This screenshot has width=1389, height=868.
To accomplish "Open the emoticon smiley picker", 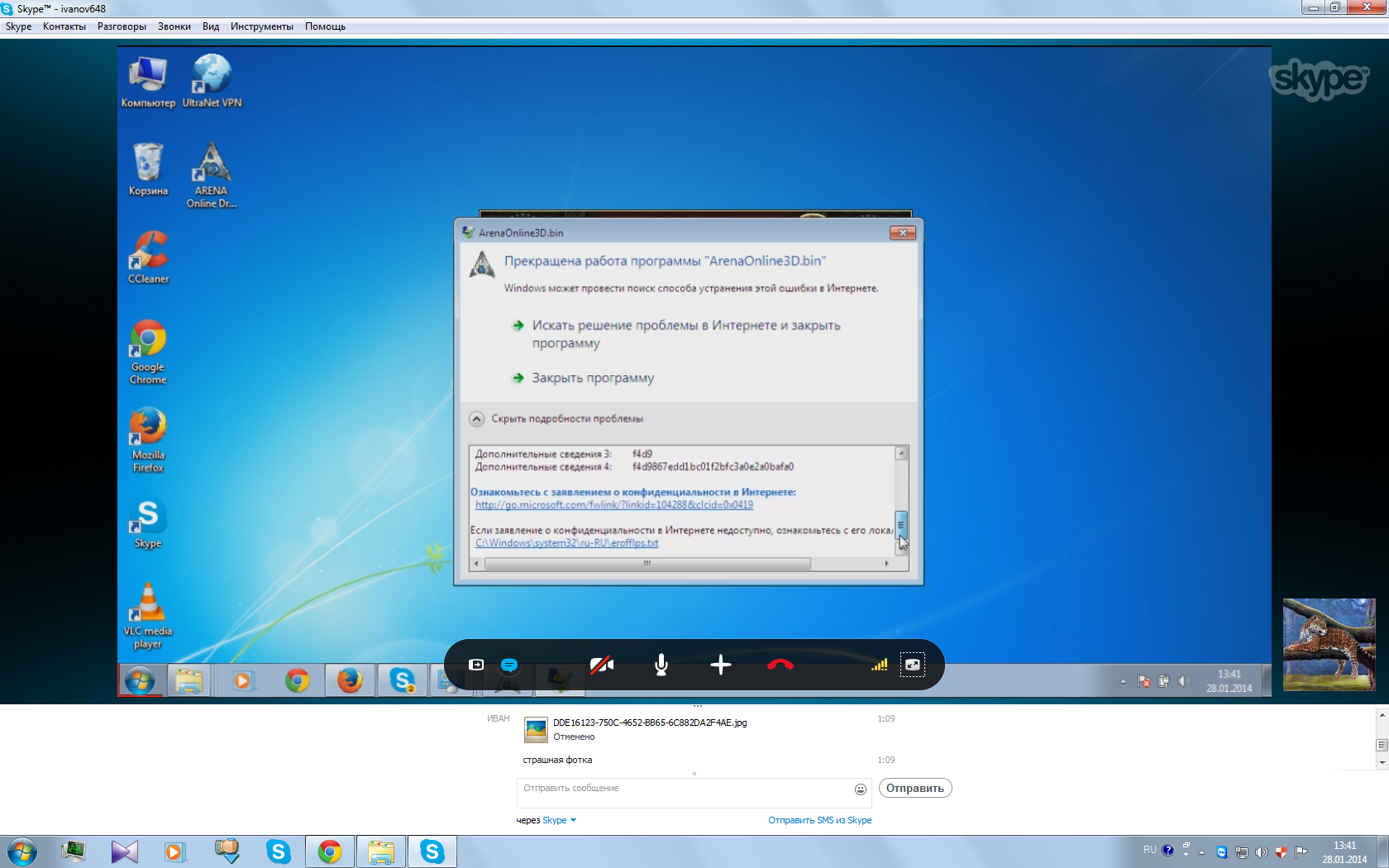I will point(861,789).
